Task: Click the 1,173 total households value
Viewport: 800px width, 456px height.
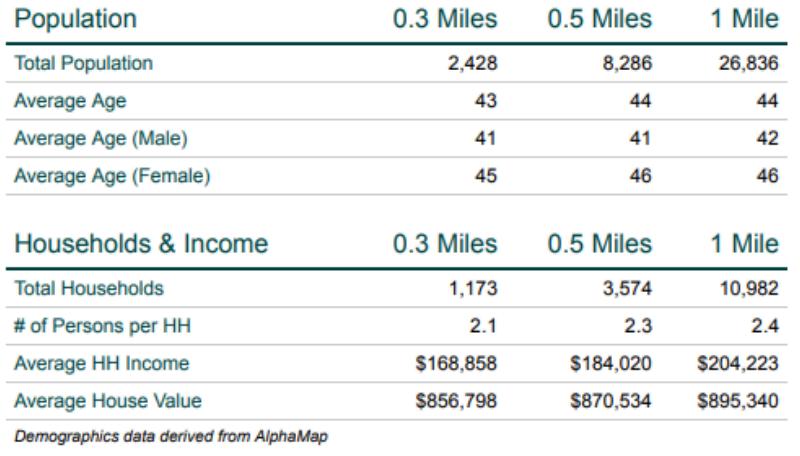Action: coord(473,288)
